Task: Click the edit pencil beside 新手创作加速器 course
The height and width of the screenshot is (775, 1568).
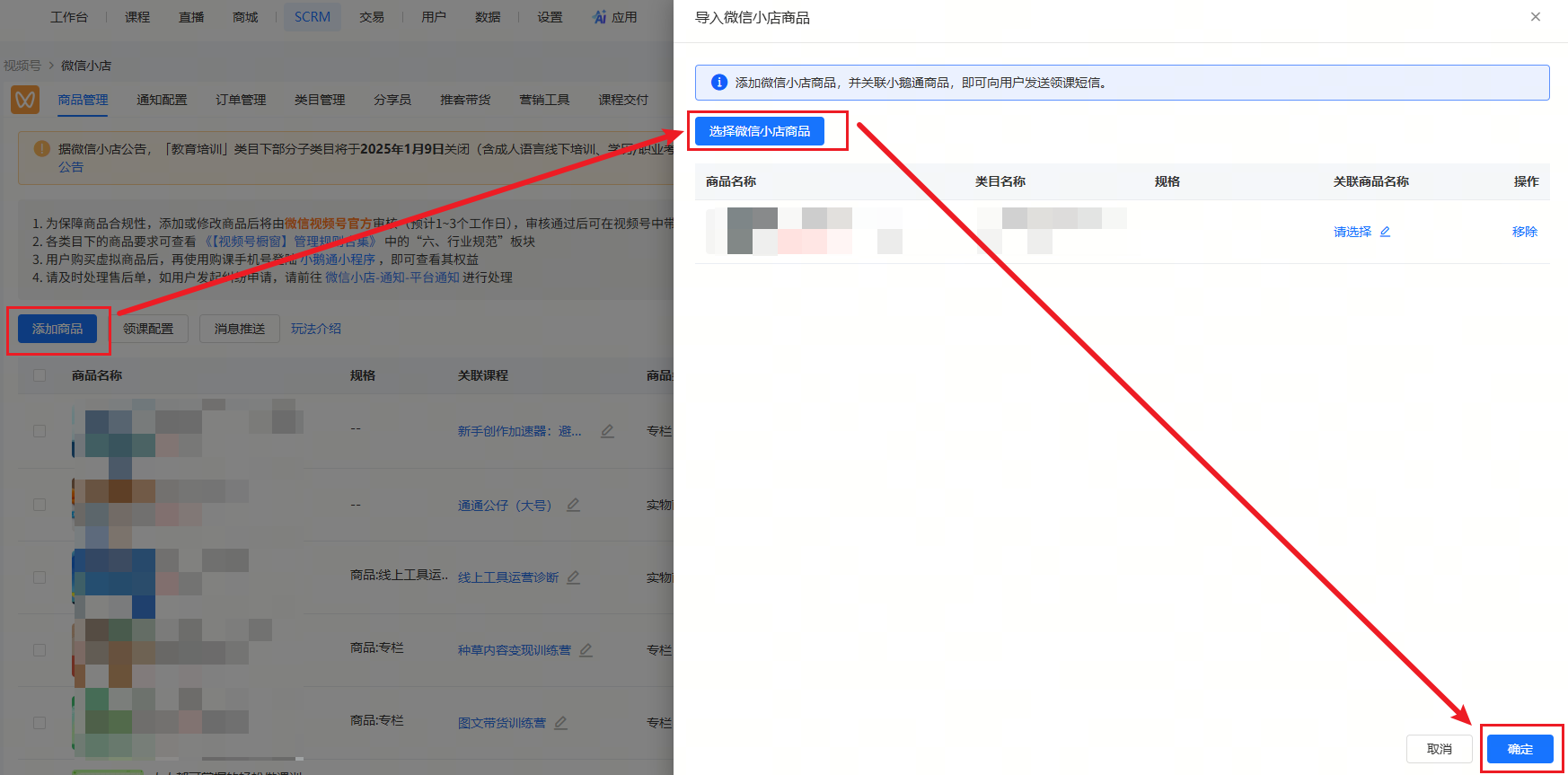Action: coord(607,431)
